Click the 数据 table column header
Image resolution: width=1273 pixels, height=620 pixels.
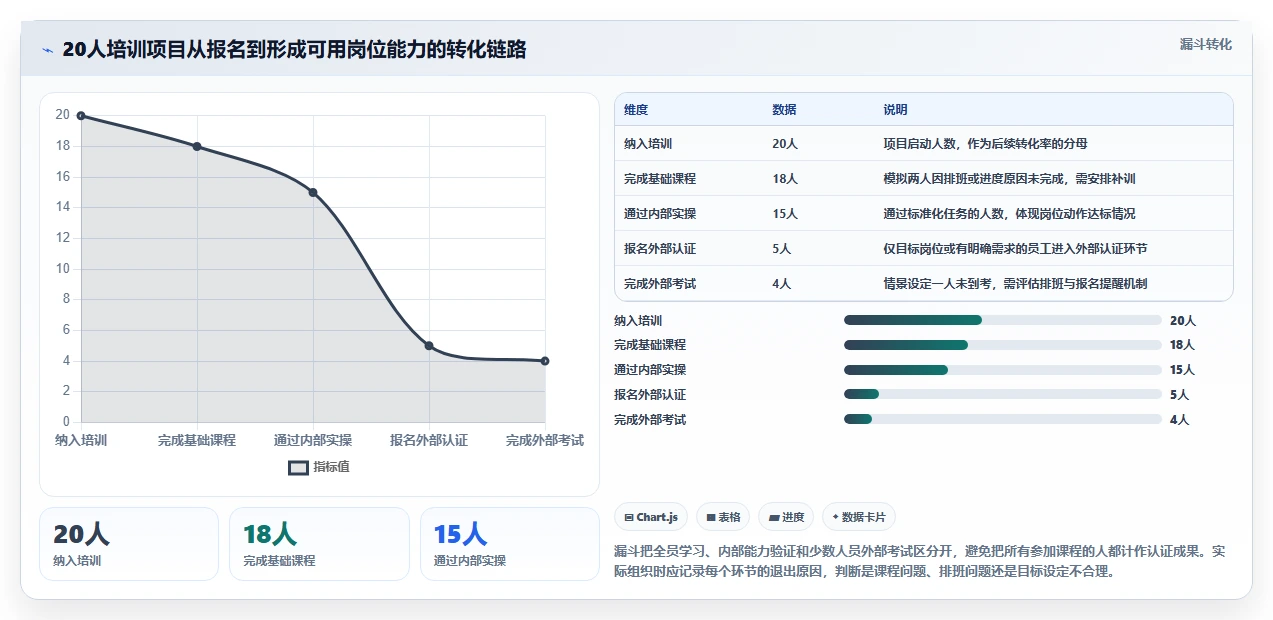785,110
